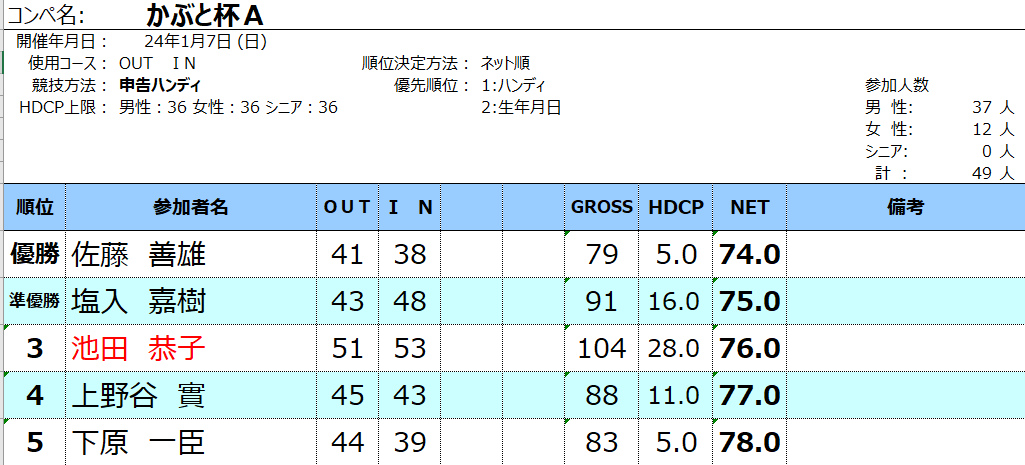Screen dimensions: 1025x465
Task: Click the GROSS column header cell
Action: 601,207
